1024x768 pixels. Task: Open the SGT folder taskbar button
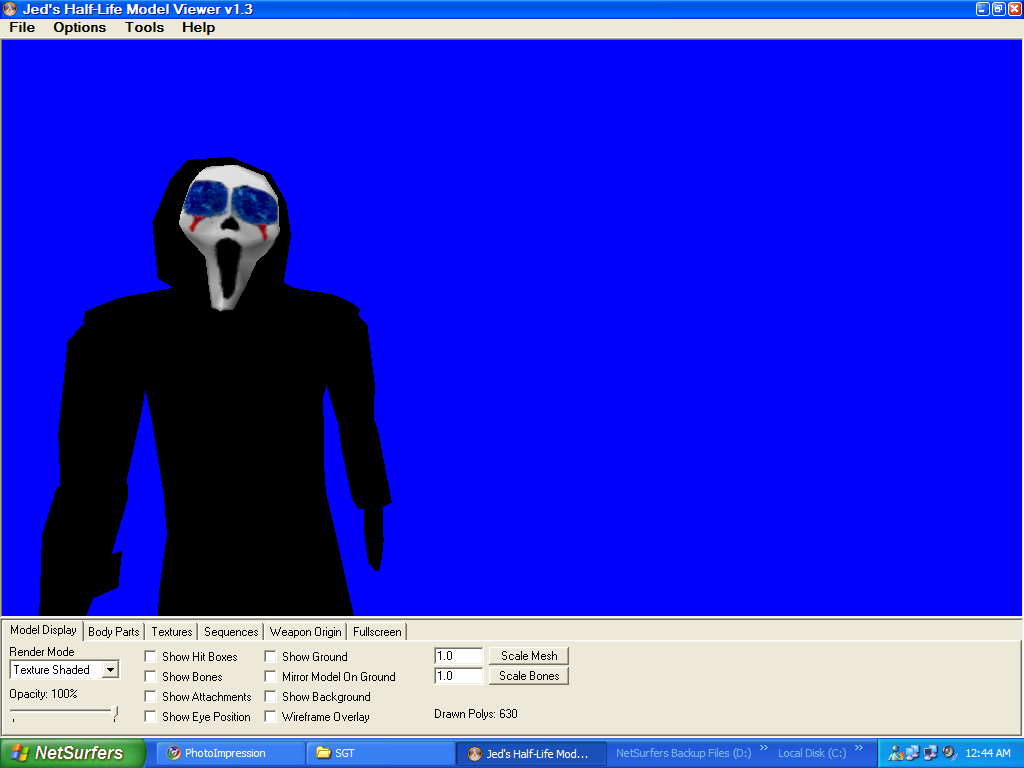click(382, 753)
